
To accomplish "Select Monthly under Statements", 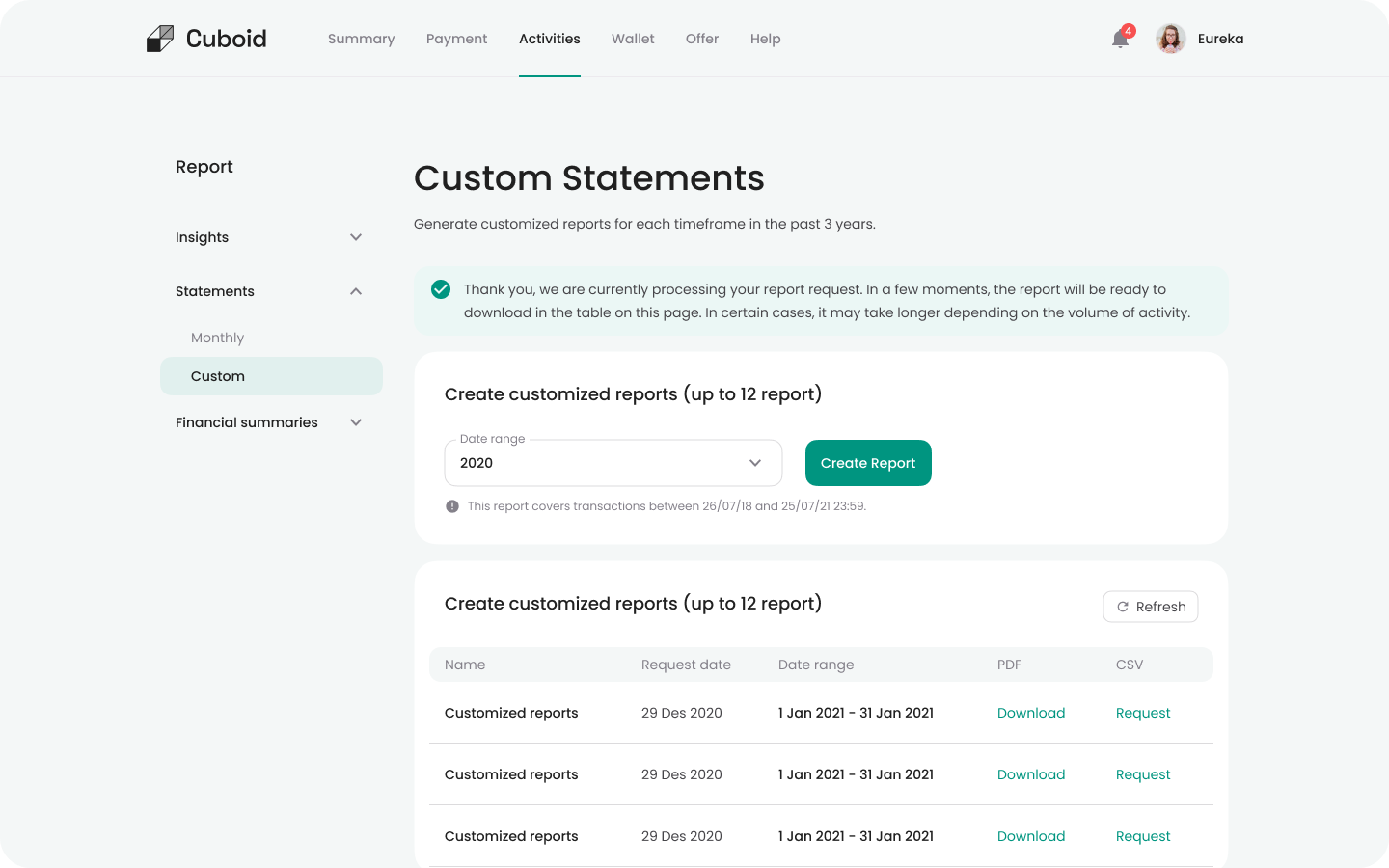I will (217, 338).
